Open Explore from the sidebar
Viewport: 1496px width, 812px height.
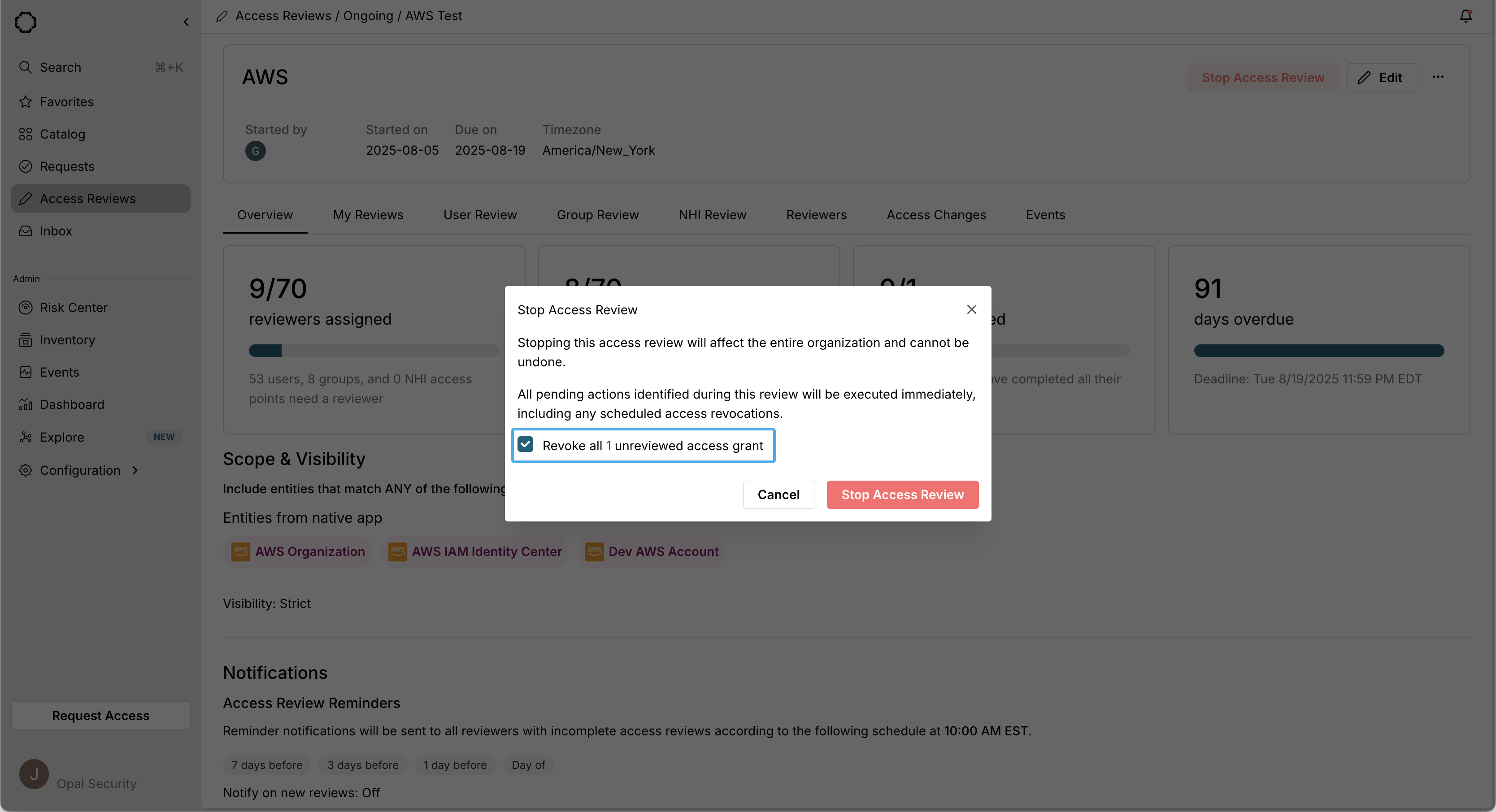tap(61, 437)
